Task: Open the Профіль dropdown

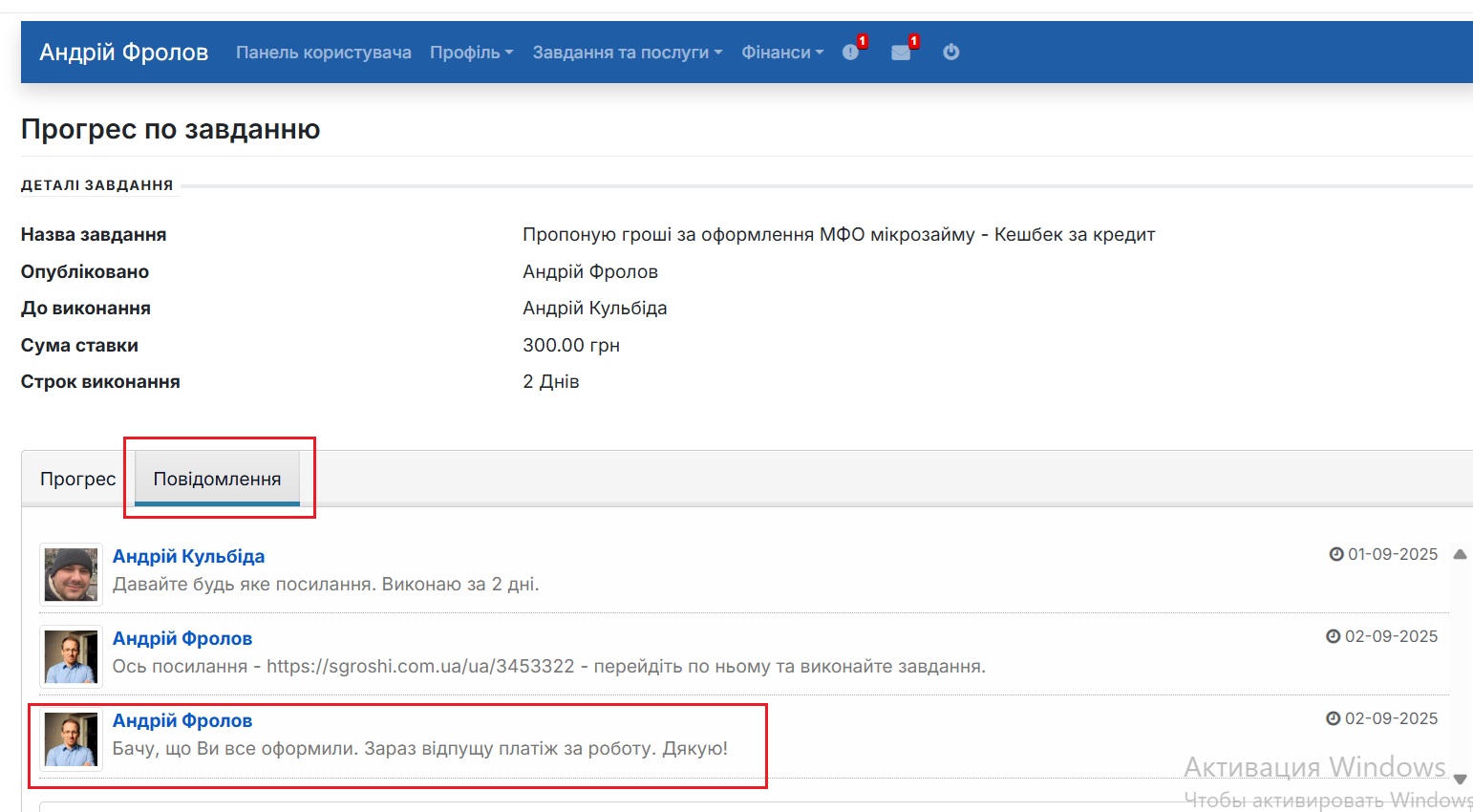Action: 471,53
